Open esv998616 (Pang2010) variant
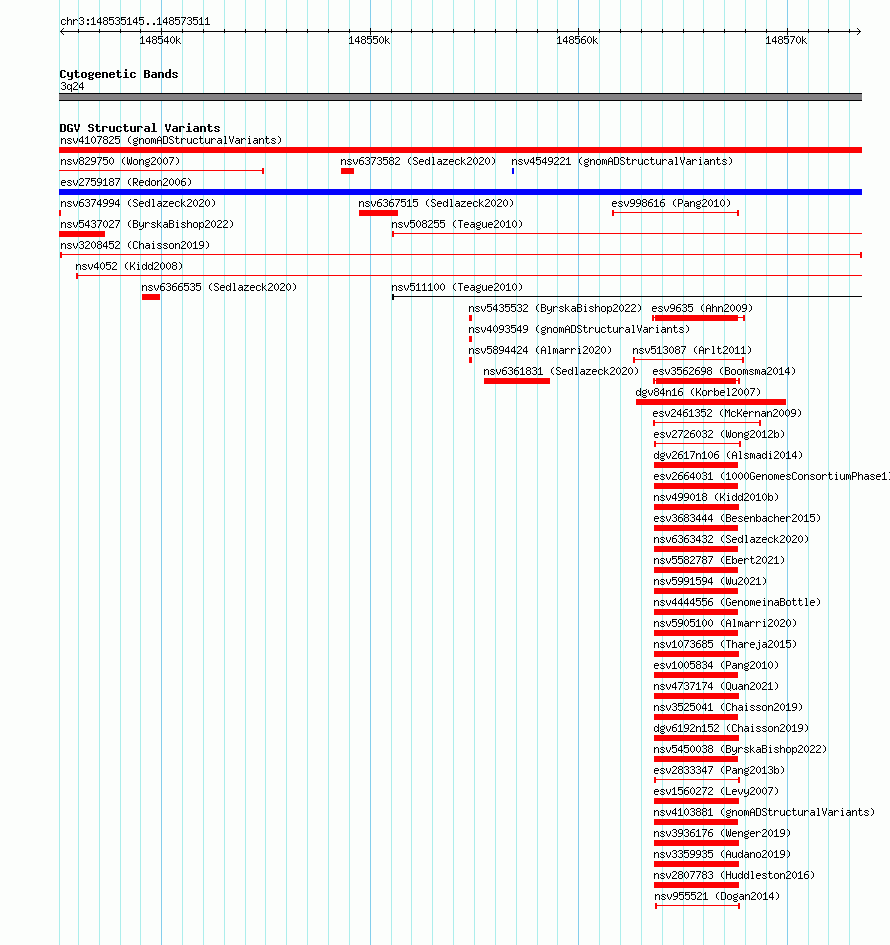The image size is (890, 945). [671, 203]
